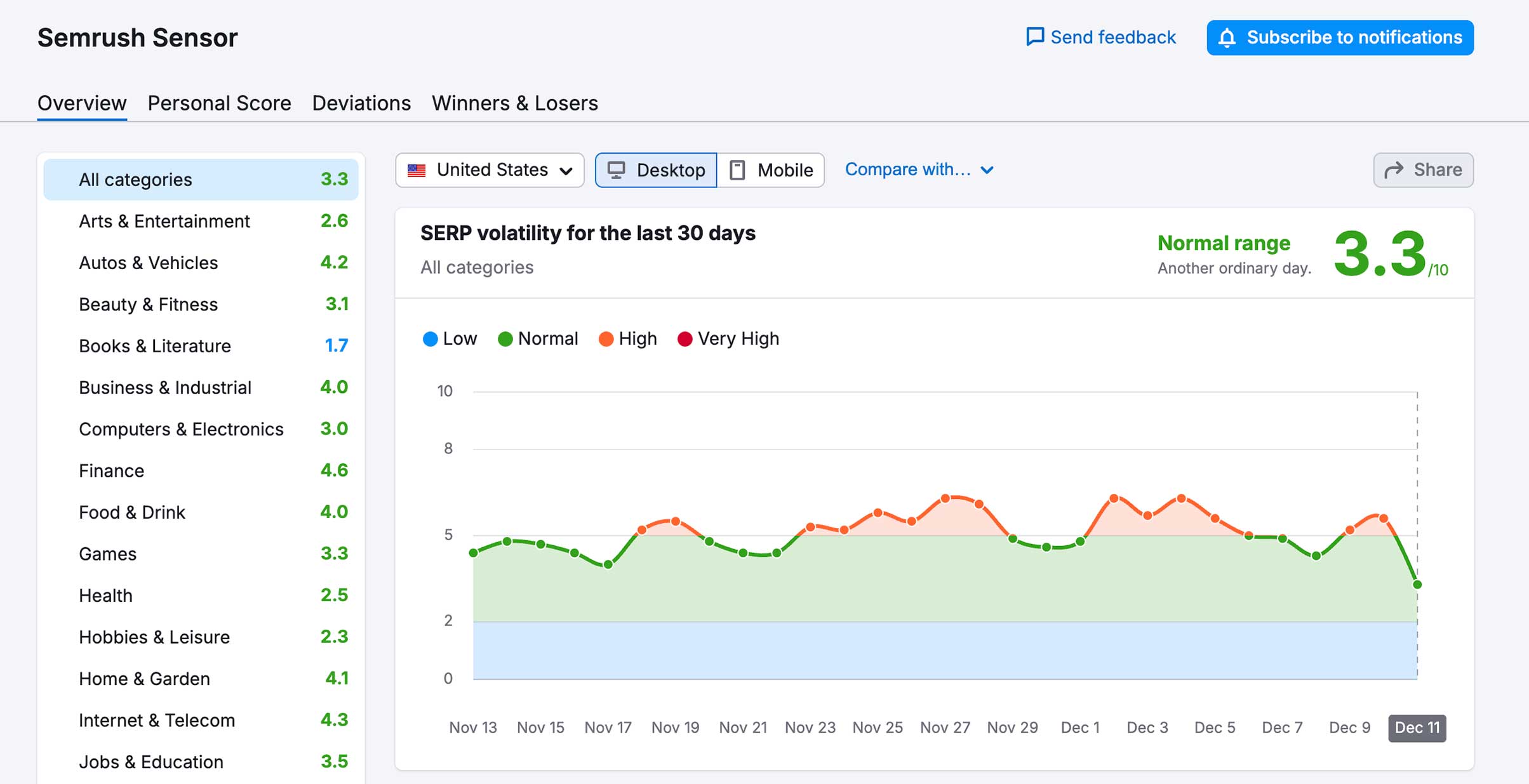Click the mobile phone icon
This screenshot has width=1529, height=784.
[737, 170]
